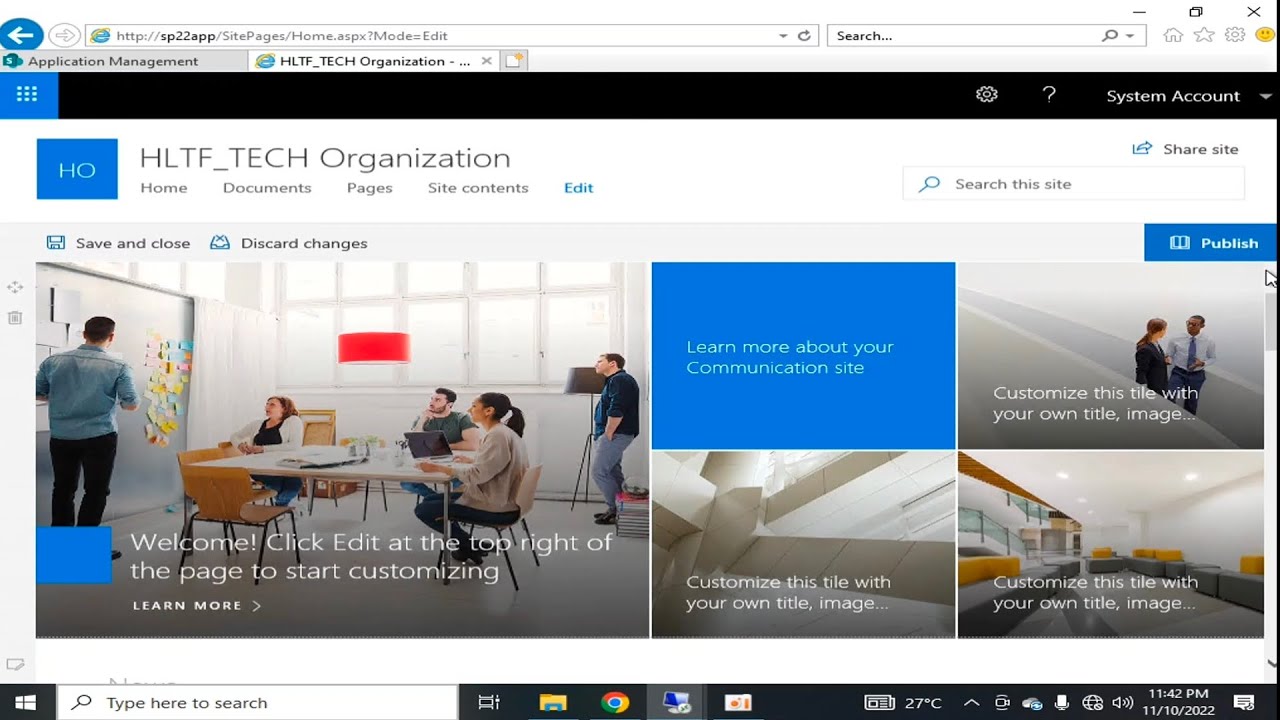Open the SharePoint app launcher waffle
Image resolution: width=1280 pixels, height=720 pixels.
click(28, 95)
